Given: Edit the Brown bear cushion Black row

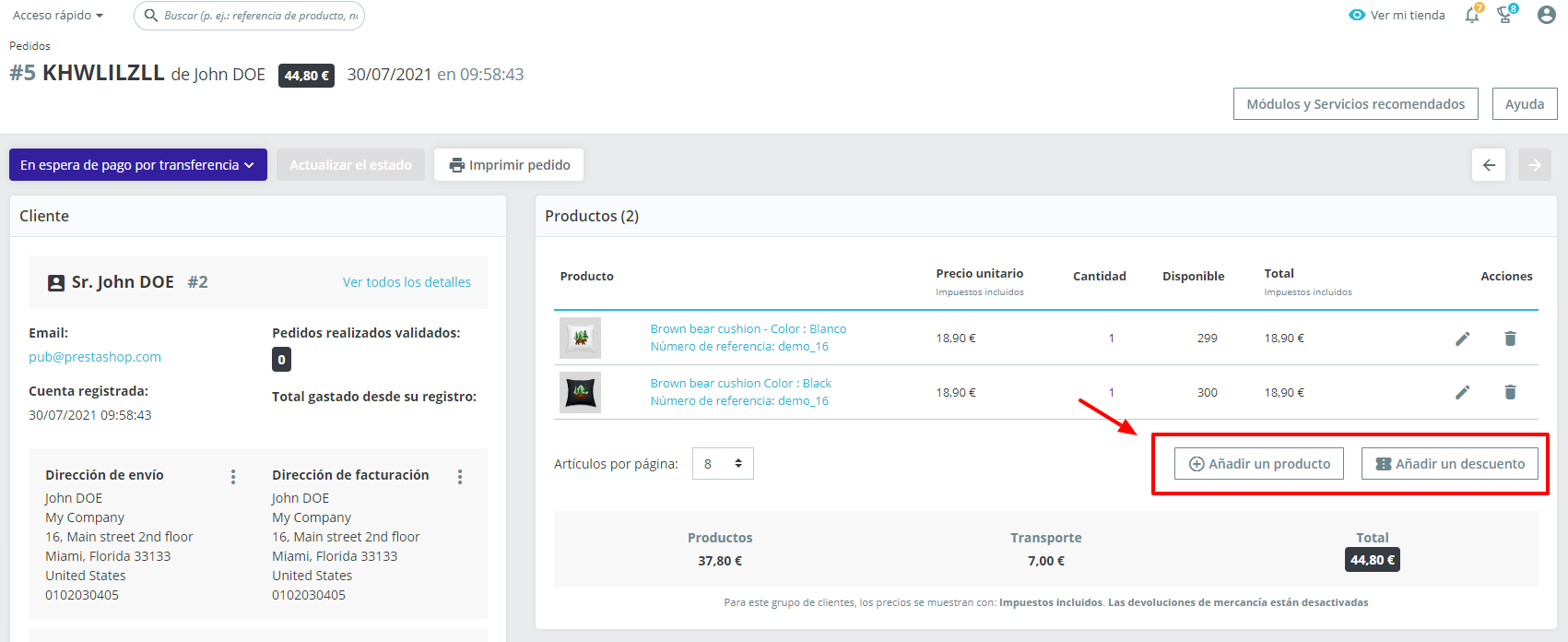Looking at the screenshot, I should click(x=1463, y=392).
